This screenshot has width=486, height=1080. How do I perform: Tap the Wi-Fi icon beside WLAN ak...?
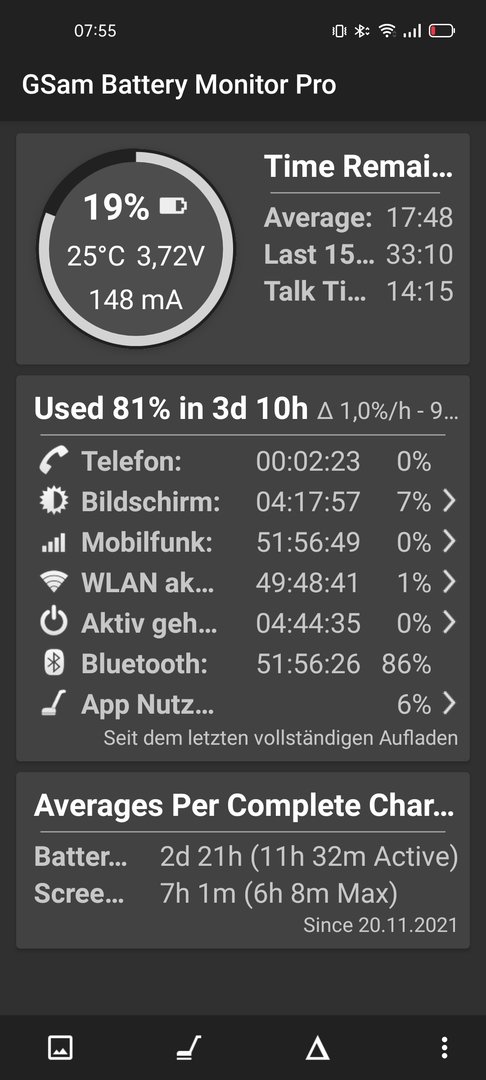[54, 583]
